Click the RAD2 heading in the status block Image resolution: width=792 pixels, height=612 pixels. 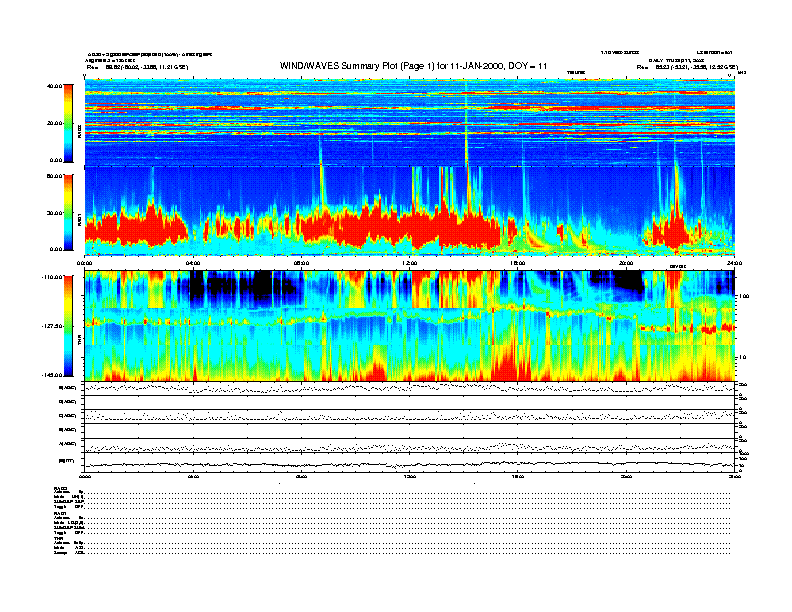[60, 489]
